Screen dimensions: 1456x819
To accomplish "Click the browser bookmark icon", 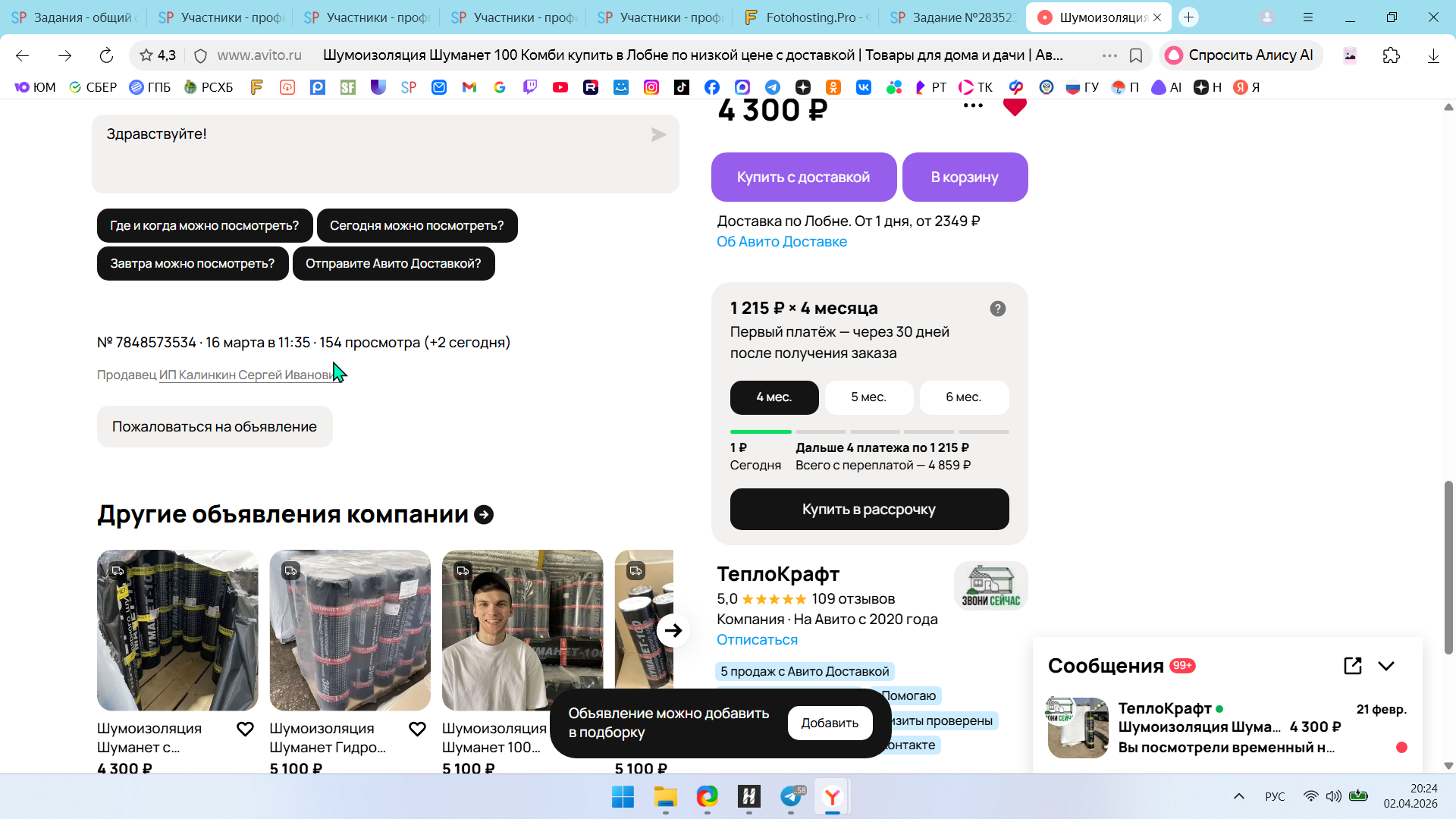I will tap(1136, 55).
